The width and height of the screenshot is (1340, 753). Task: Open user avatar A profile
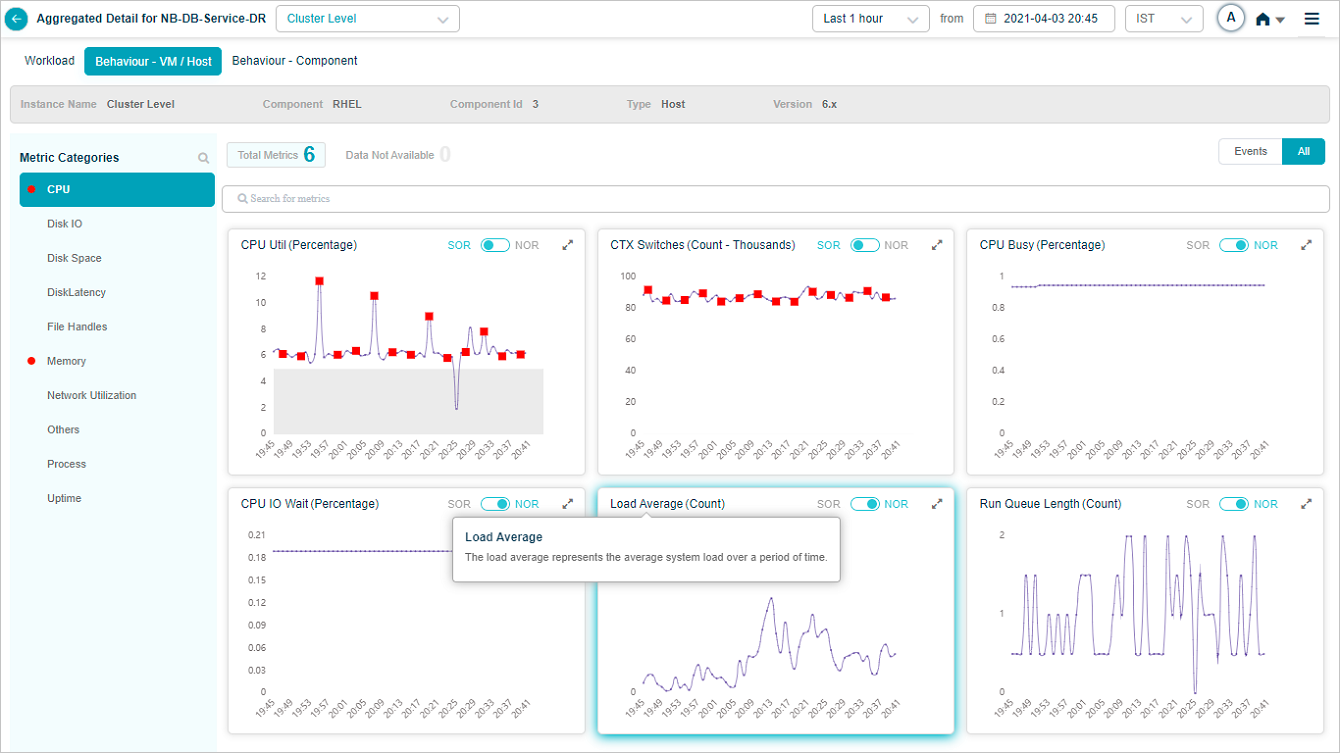click(x=1231, y=18)
